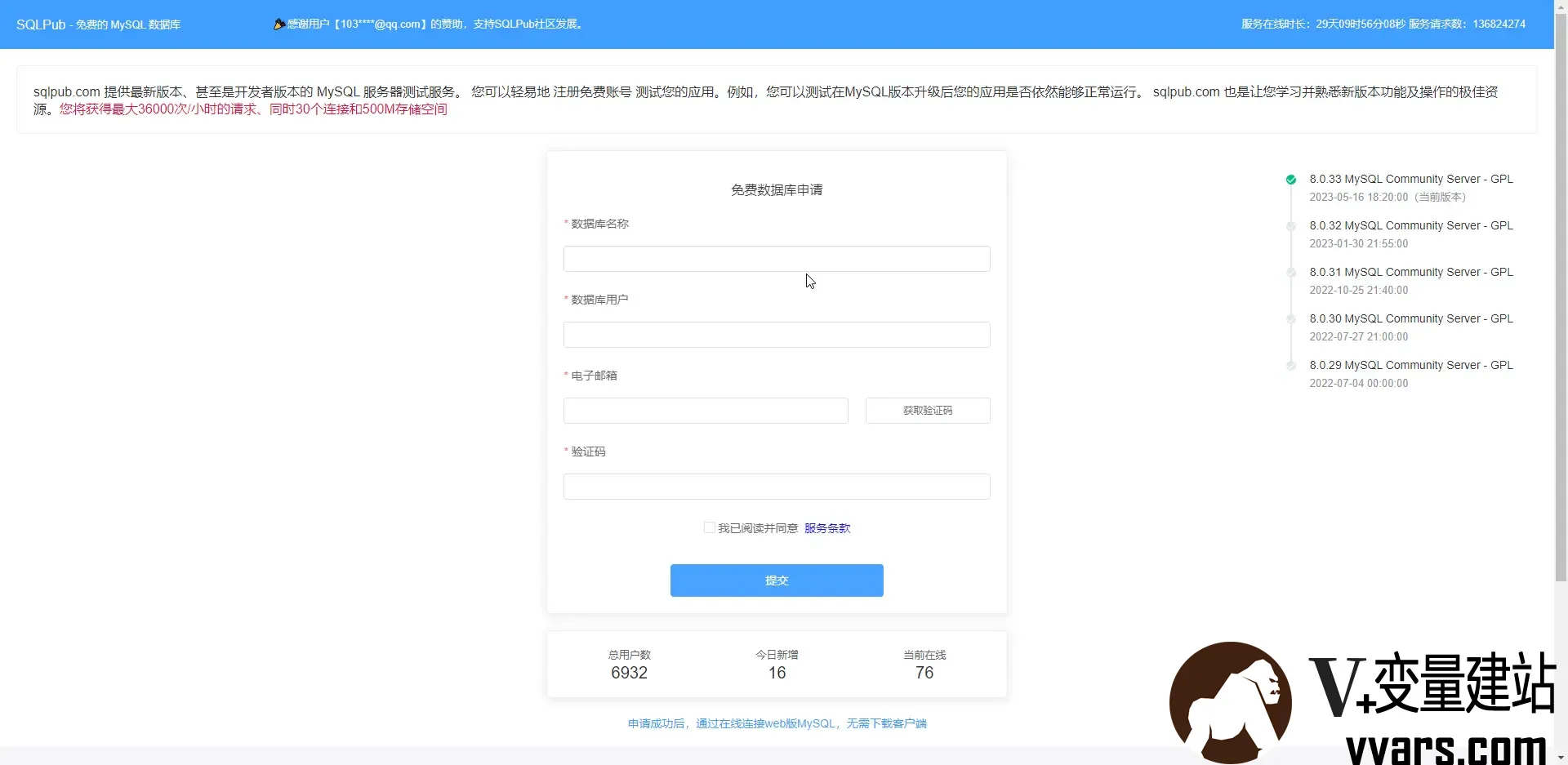The height and width of the screenshot is (765, 1568).
Task: Click the 今日新增 value 16
Action: [777, 673]
